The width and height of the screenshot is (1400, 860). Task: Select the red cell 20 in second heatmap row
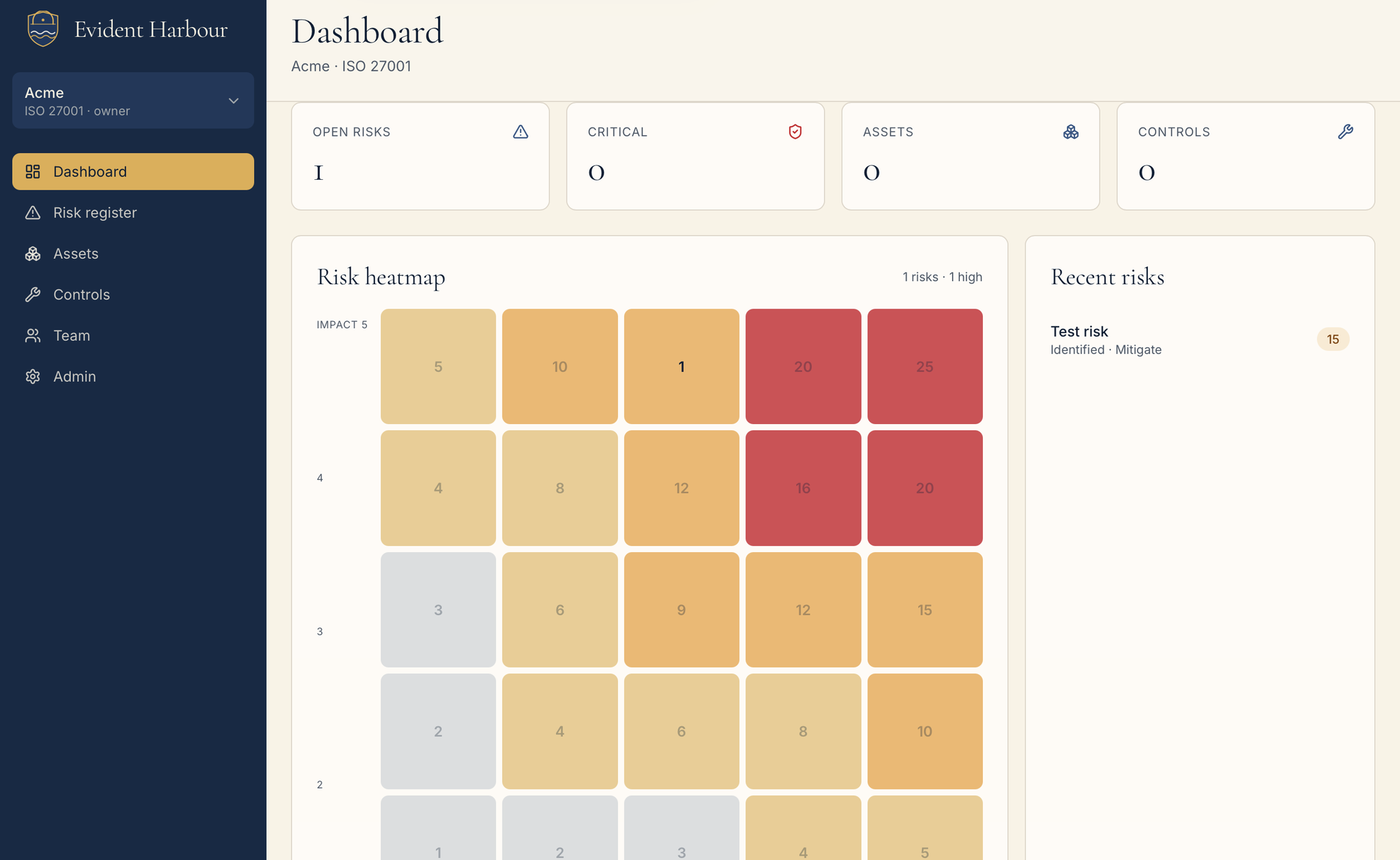pyautogui.click(x=925, y=488)
